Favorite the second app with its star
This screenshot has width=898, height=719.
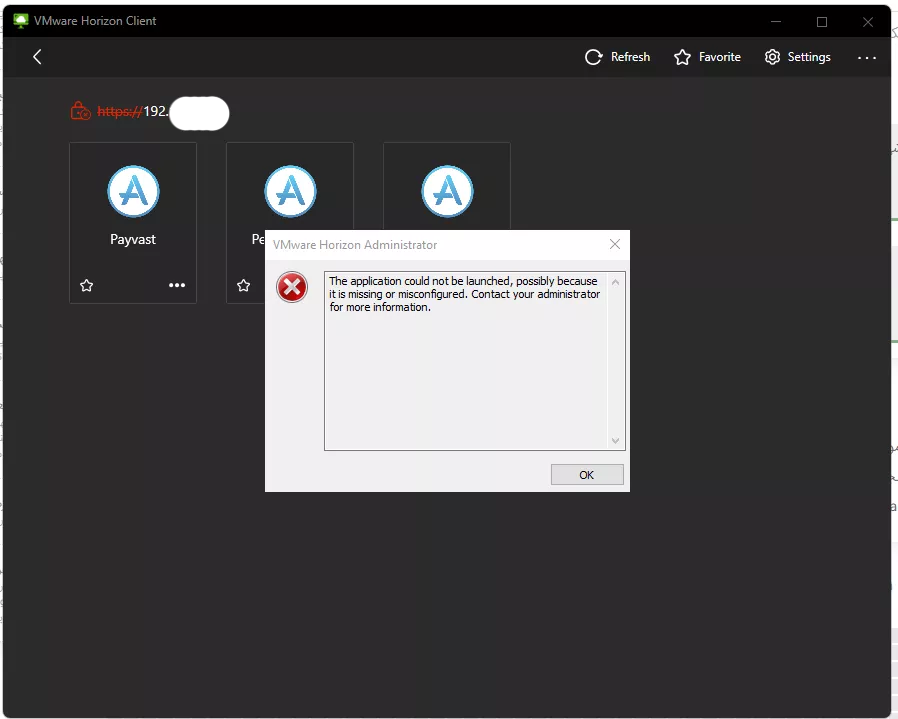click(243, 285)
